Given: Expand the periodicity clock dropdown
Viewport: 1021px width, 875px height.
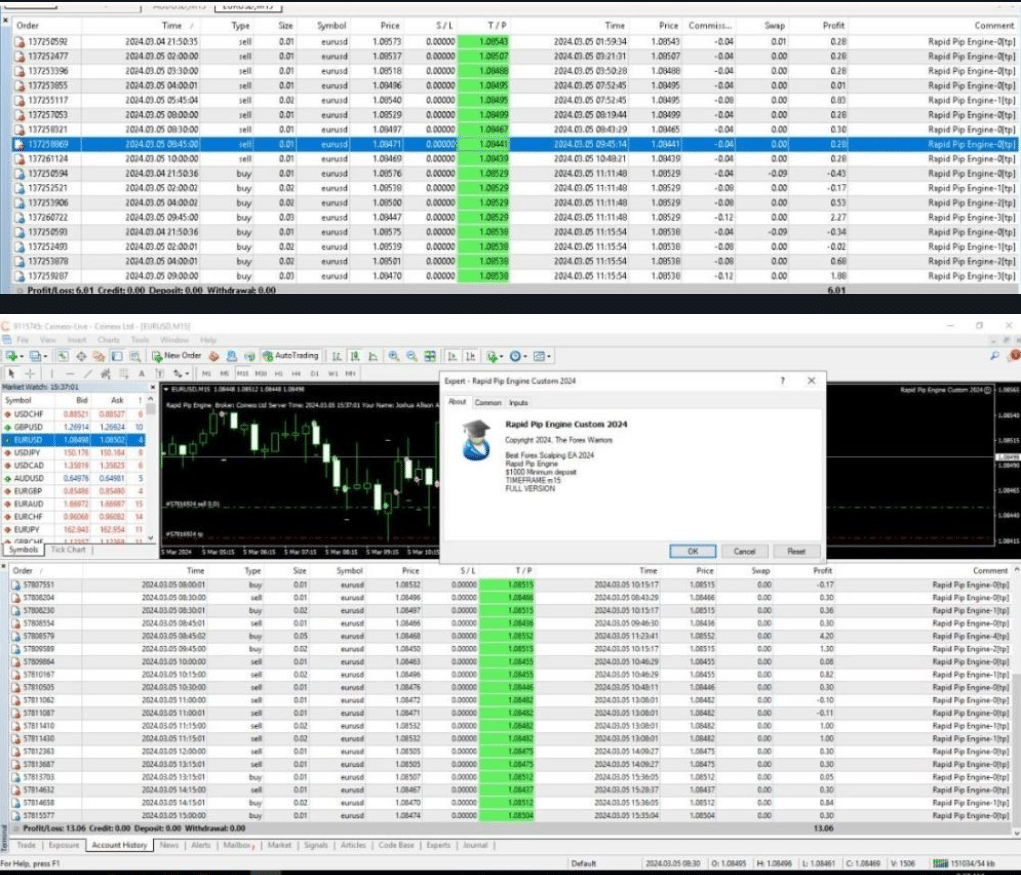Looking at the screenshot, I should pos(522,356).
